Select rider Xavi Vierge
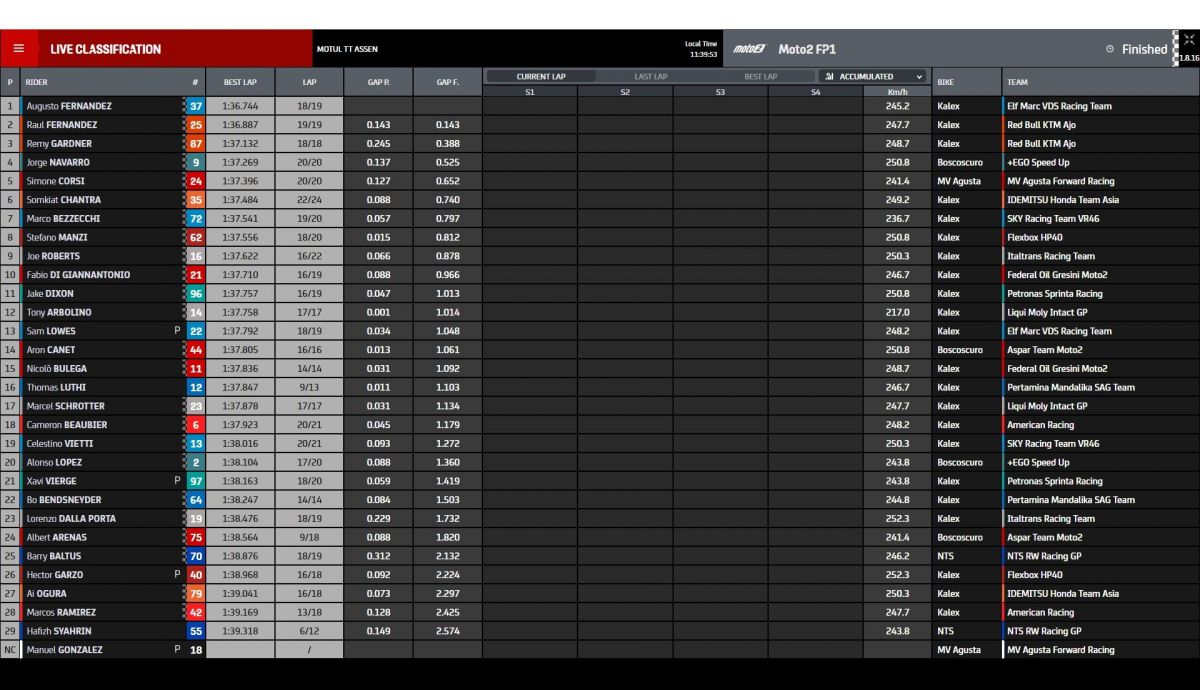Image resolution: width=1200 pixels, height=690 pixels. click(53, 481)
